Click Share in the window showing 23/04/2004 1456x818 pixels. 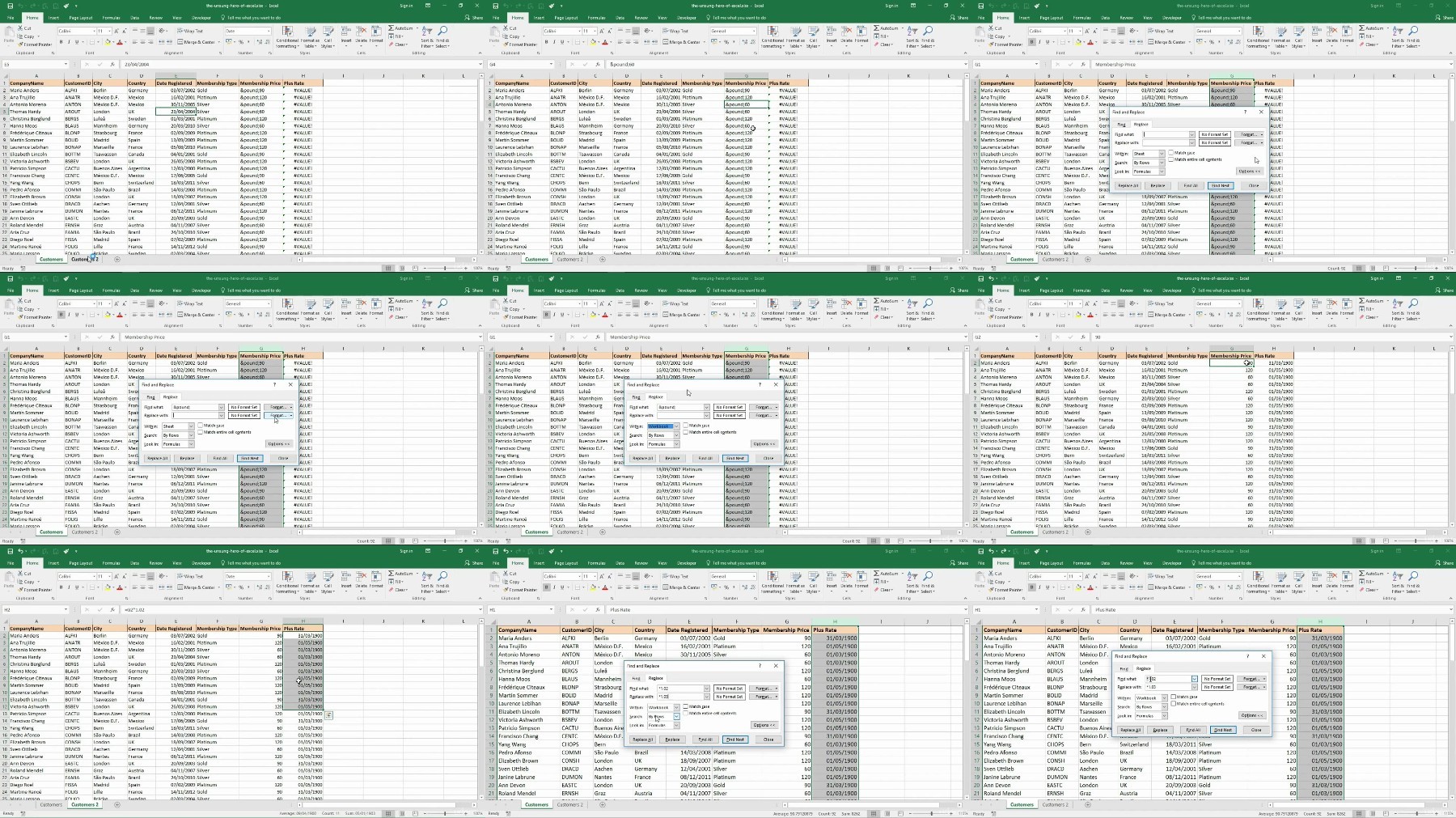[475, 18]
